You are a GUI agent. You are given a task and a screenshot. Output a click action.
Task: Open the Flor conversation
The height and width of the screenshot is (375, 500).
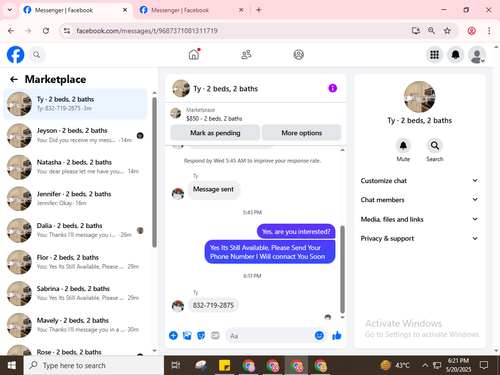pos(75,262)
